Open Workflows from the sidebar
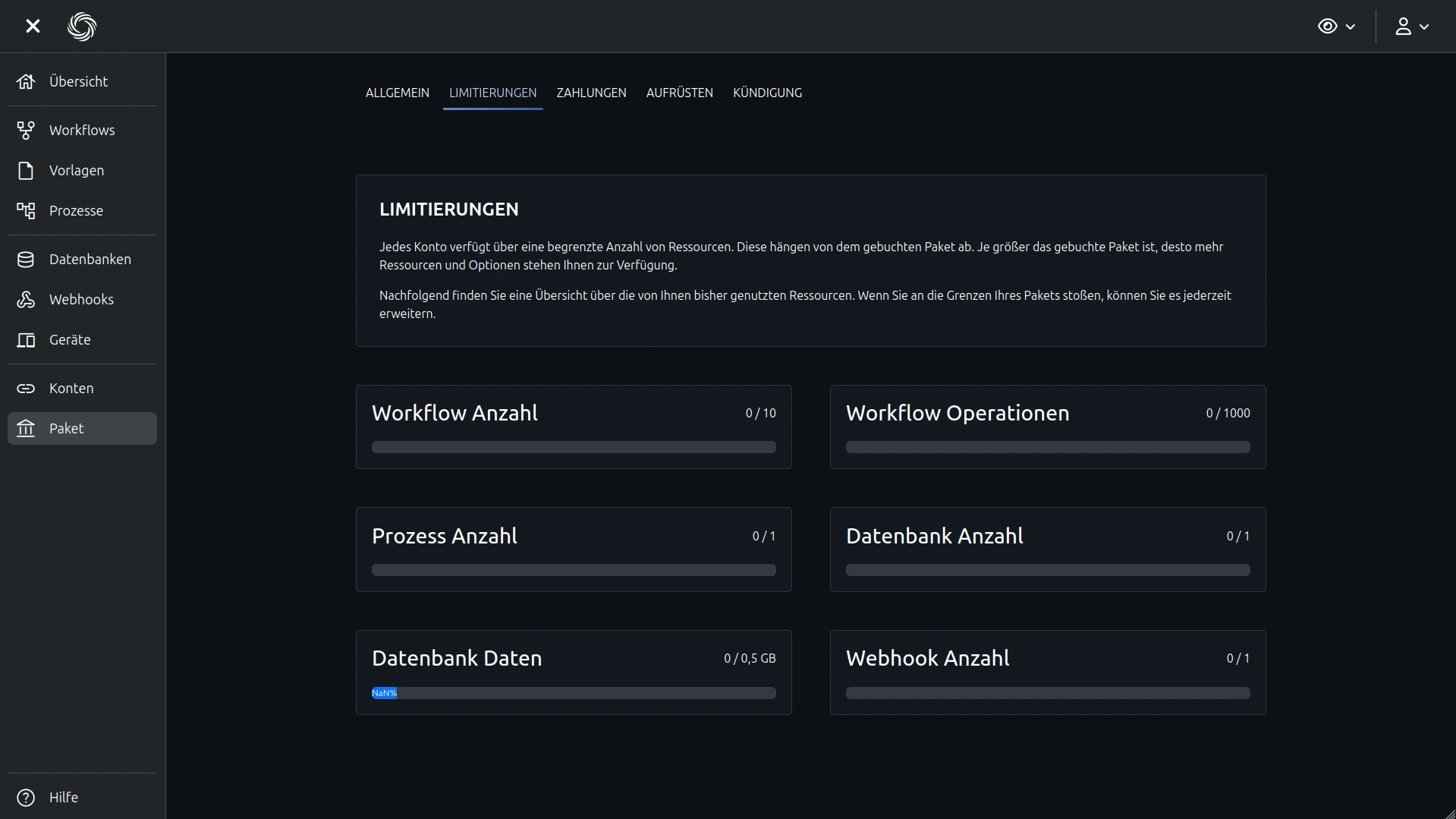The image size is (1456, 819). [82, 130]
